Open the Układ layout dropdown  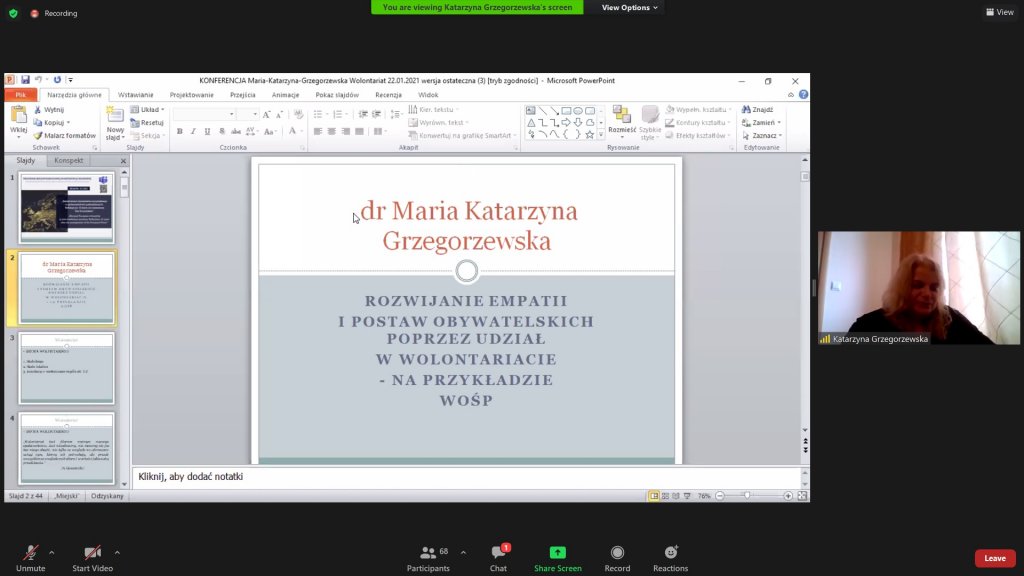148,109
